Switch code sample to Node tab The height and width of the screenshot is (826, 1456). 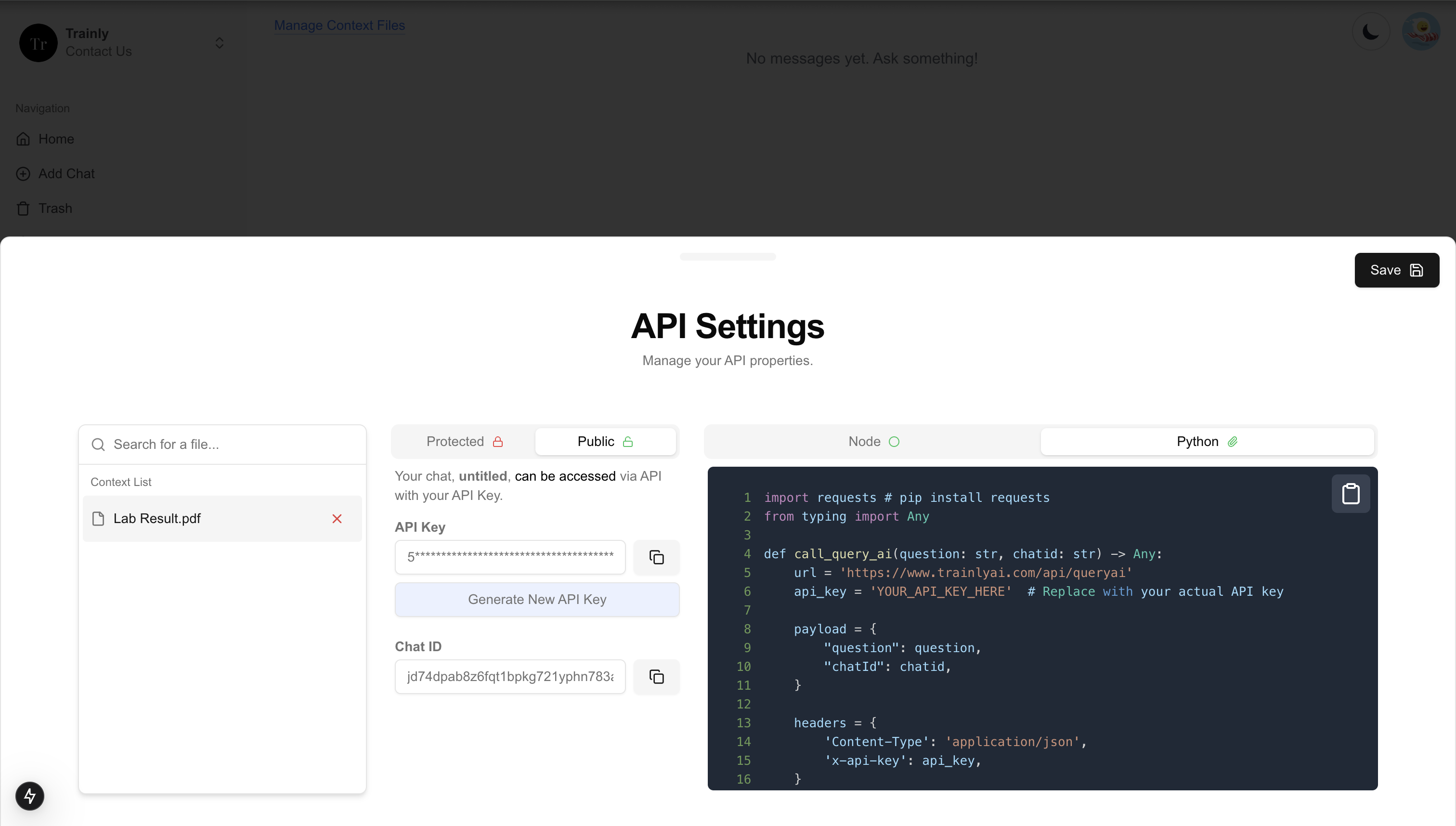[x=872, y=441]
